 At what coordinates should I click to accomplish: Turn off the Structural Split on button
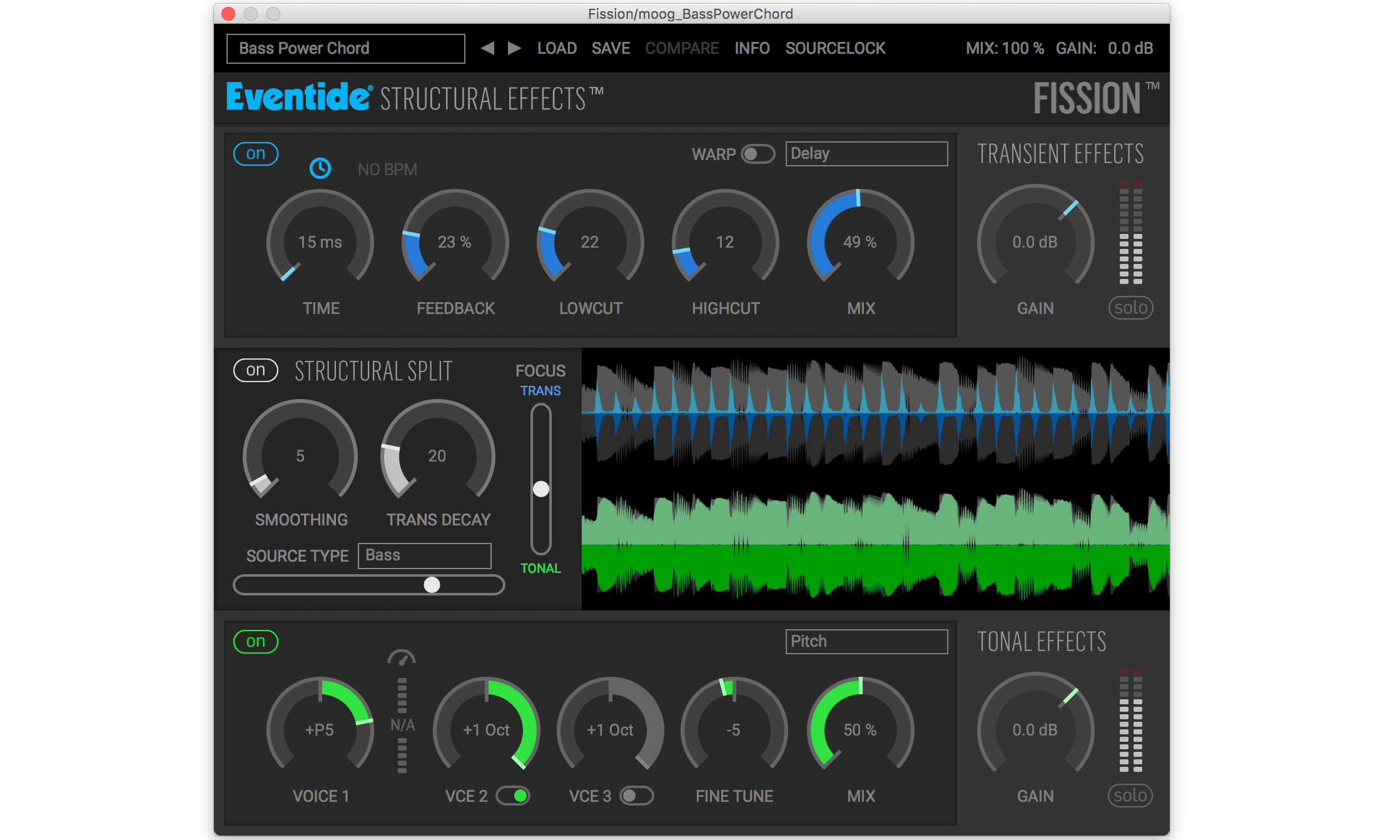255,370
